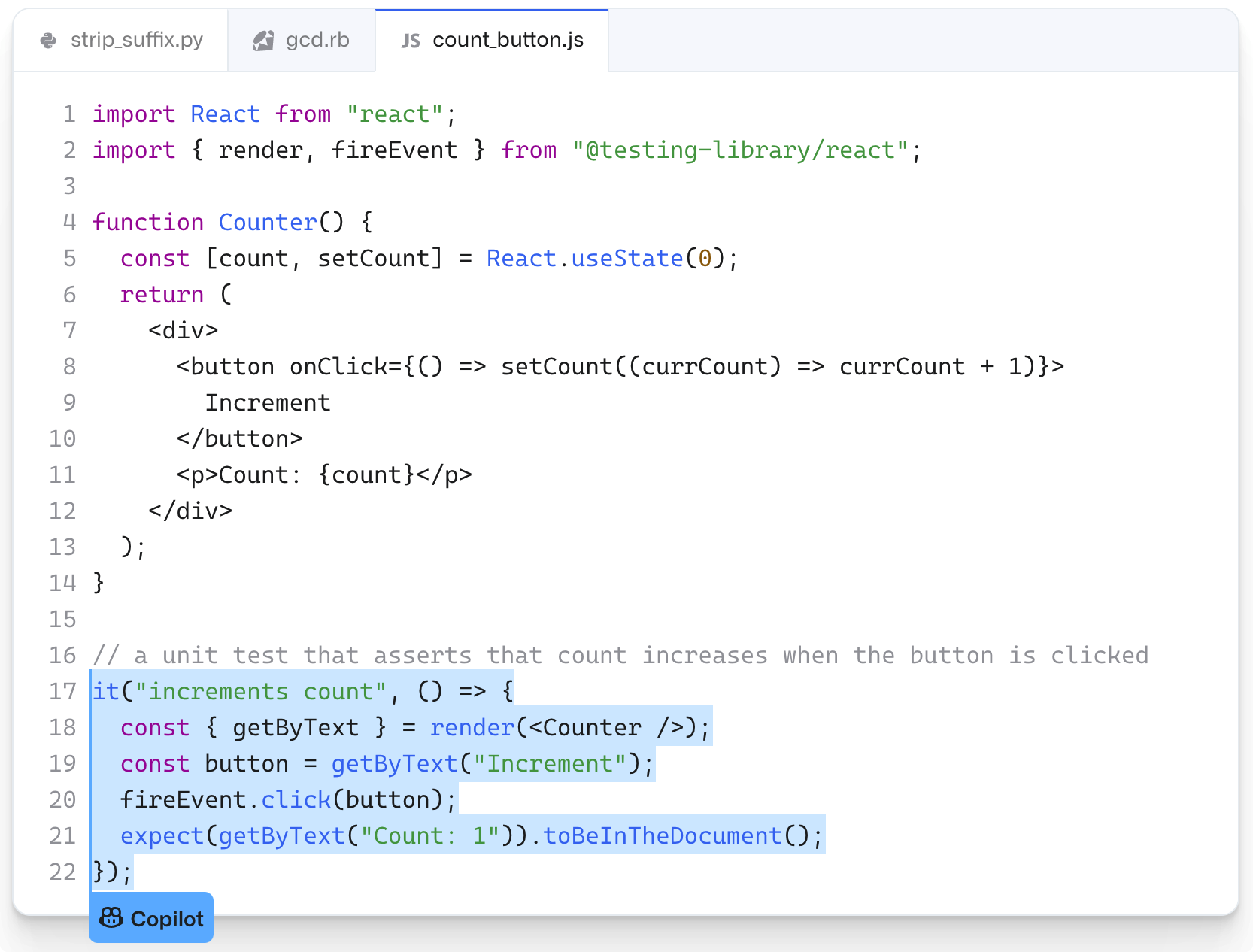
Task: Click the JS icon on count_button.js tab
Action: (410, 40)
